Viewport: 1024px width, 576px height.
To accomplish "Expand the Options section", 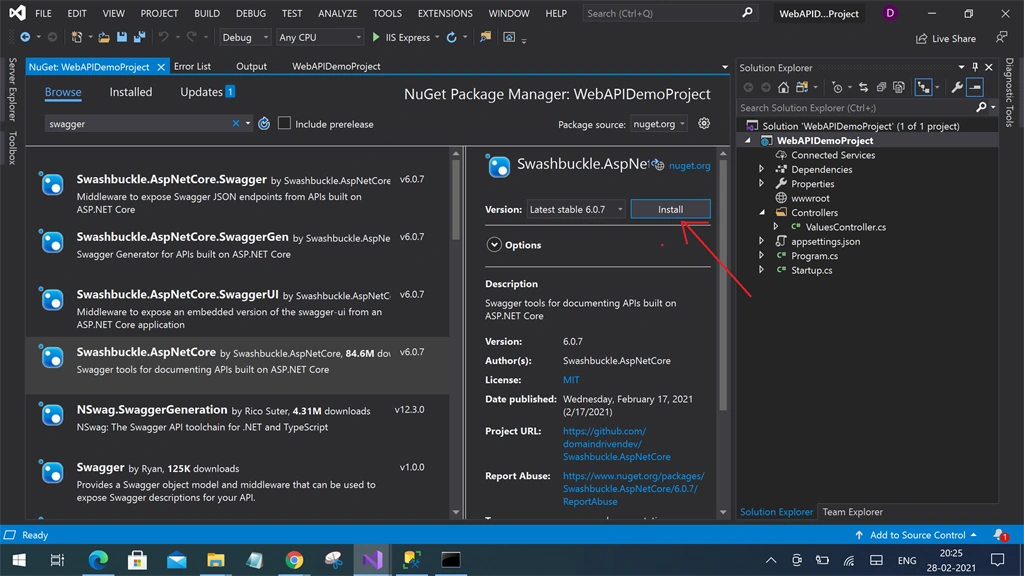I will pyautogui.click(x=494, y=244).
